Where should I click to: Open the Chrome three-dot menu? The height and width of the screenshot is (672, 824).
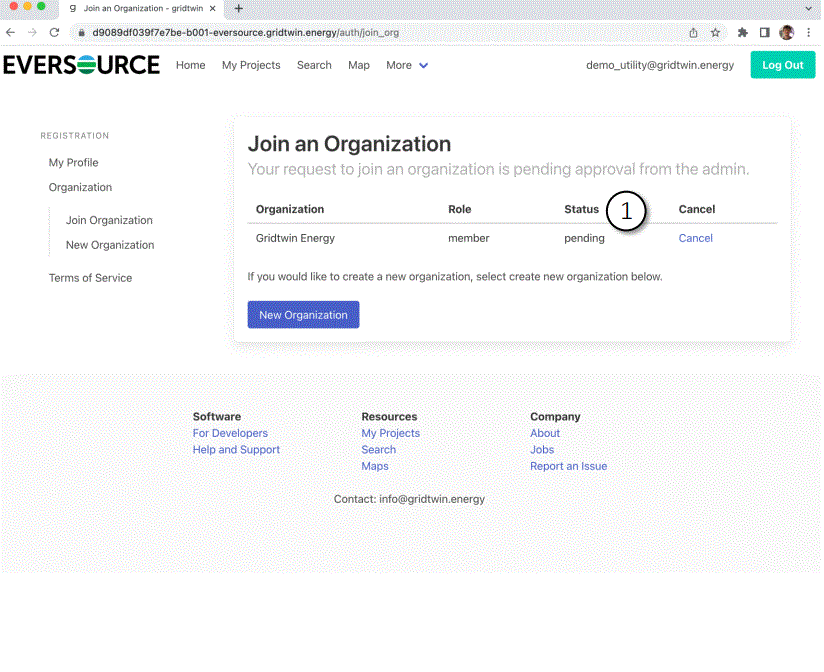click(x=808, y=32)
